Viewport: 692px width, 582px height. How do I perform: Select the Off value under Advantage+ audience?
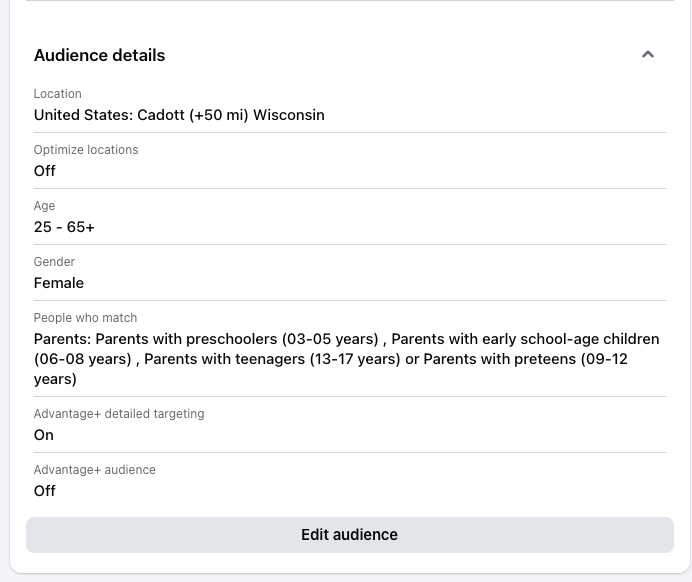tap(45, 491)
